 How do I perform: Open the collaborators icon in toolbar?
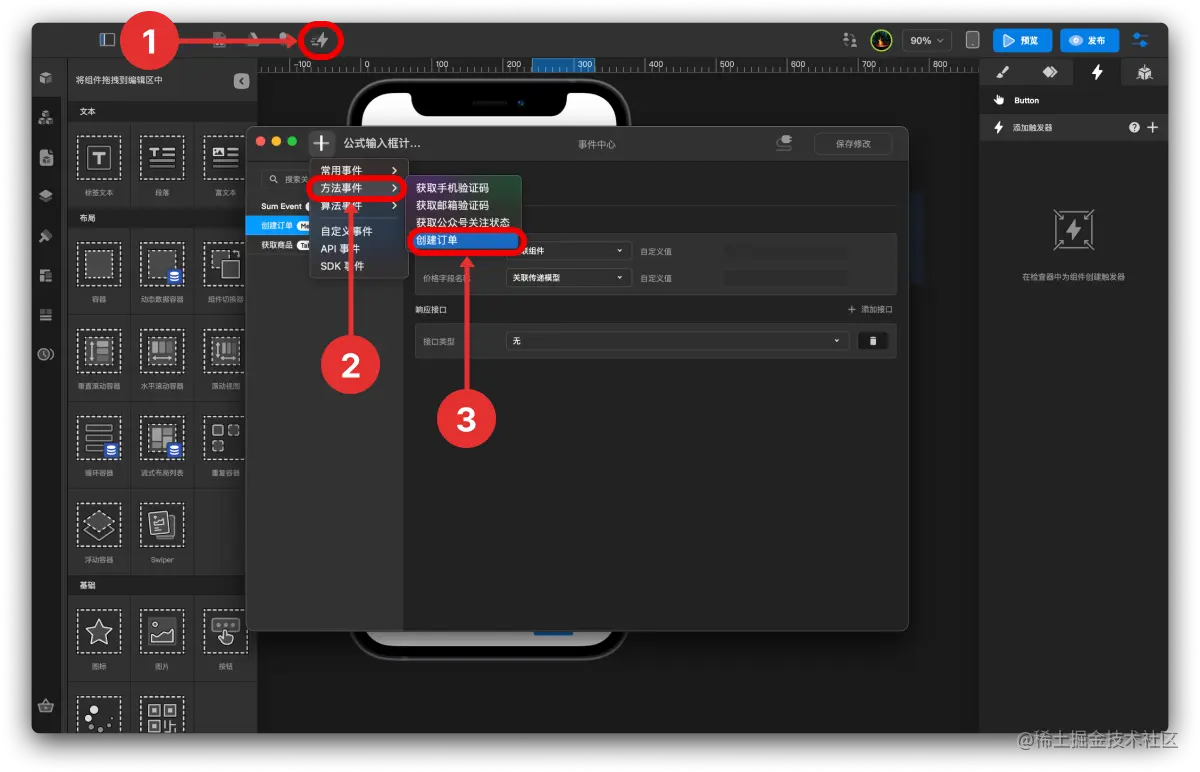click(850, 40)
